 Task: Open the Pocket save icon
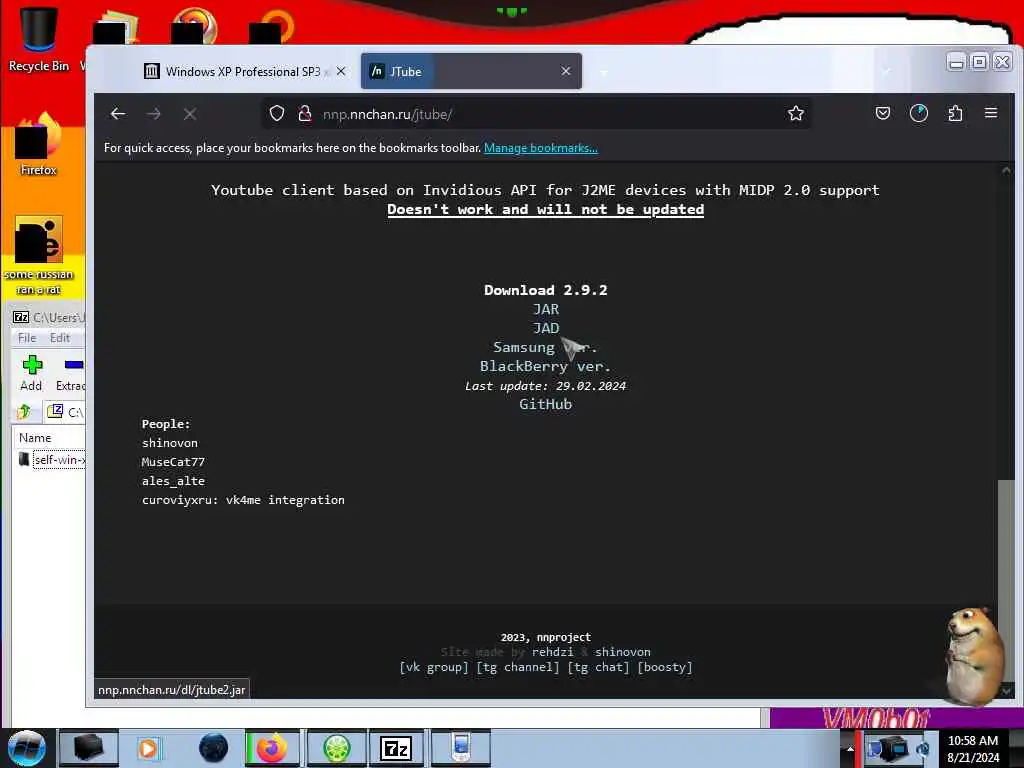(x=883, y=114)
